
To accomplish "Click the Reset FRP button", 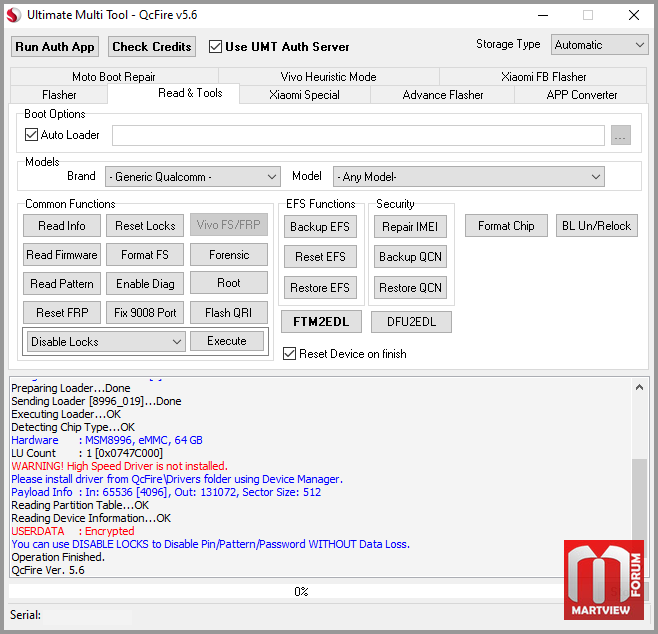I will click(62, 312).
